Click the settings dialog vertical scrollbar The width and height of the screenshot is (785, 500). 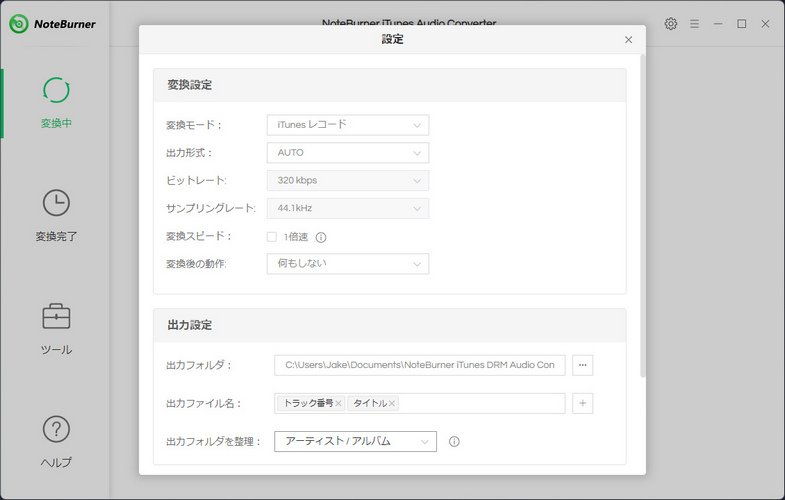click(x=643, y=215)
